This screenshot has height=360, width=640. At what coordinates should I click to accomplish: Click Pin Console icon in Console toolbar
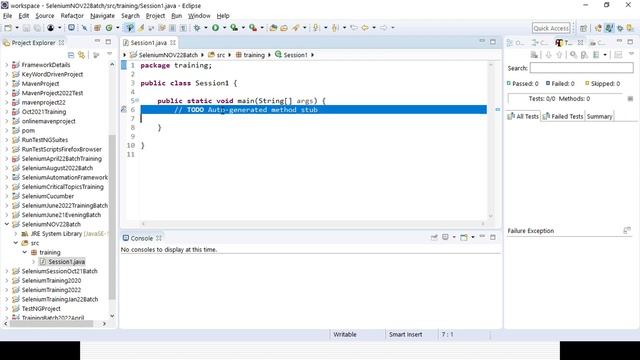(434, 237)
